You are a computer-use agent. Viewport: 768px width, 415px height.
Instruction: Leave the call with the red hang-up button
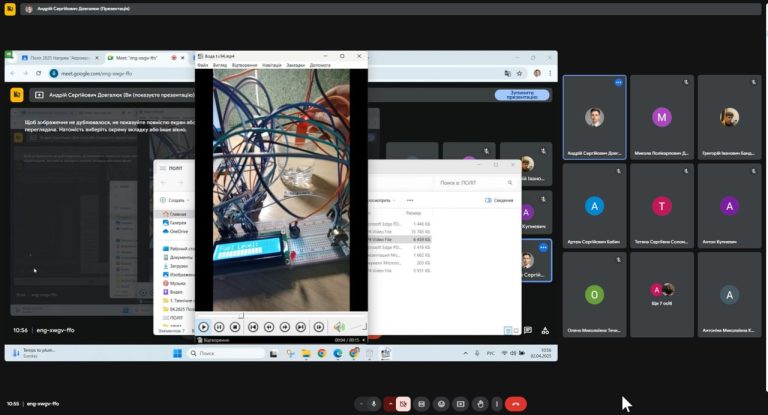coord(516,404)
